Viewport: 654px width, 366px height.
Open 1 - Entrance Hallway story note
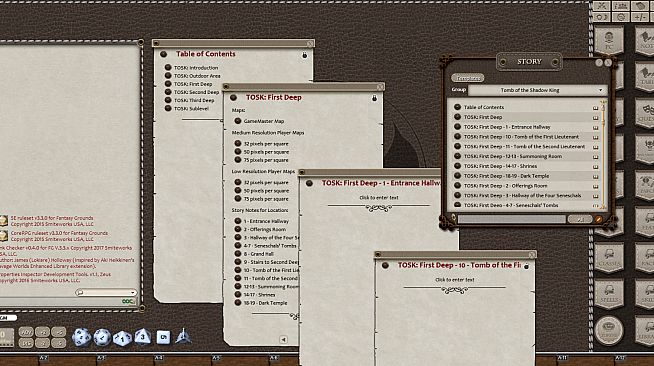click(266, 221)
